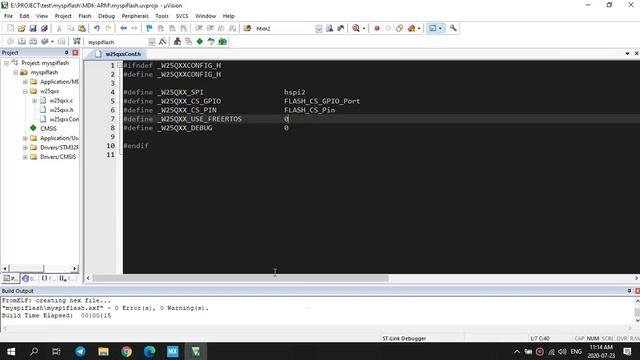Click the Build target toolbar icon
Image resolution: width=640 pixels, height=360 pixels.
(x=22, y=42)
